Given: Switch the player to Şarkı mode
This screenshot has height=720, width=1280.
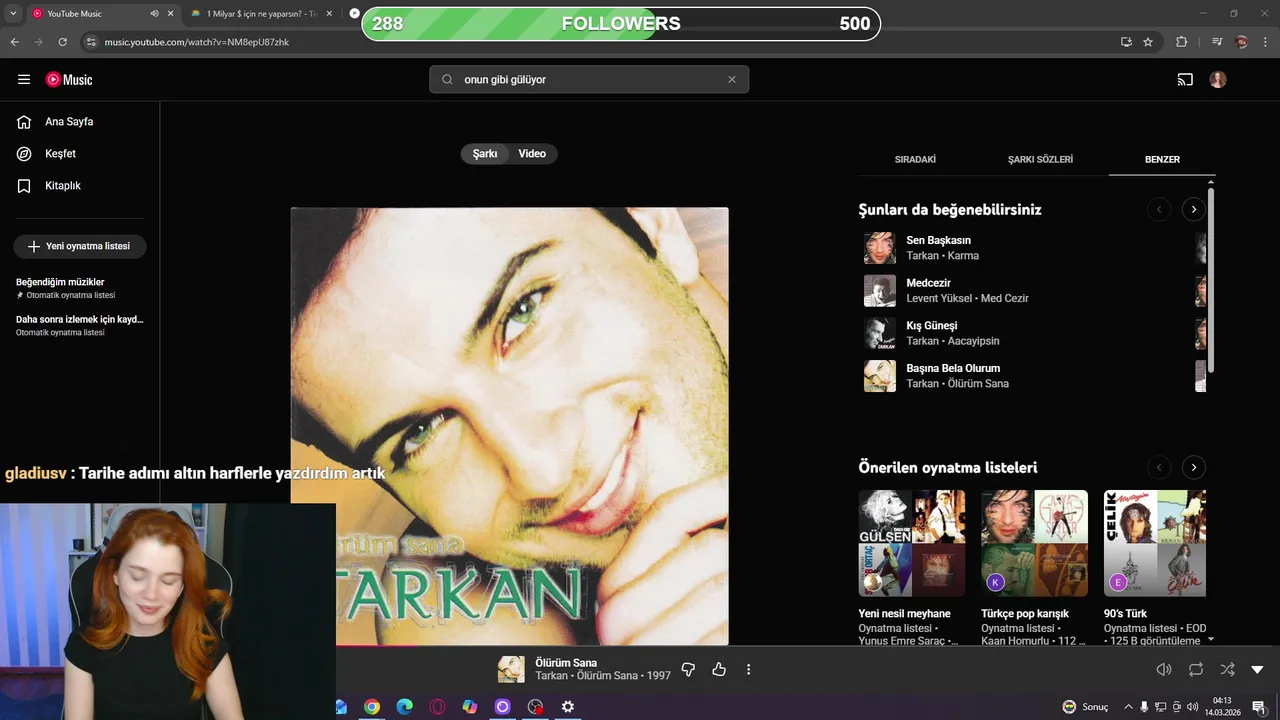Looking at the screenshot, I should (485, 154).
